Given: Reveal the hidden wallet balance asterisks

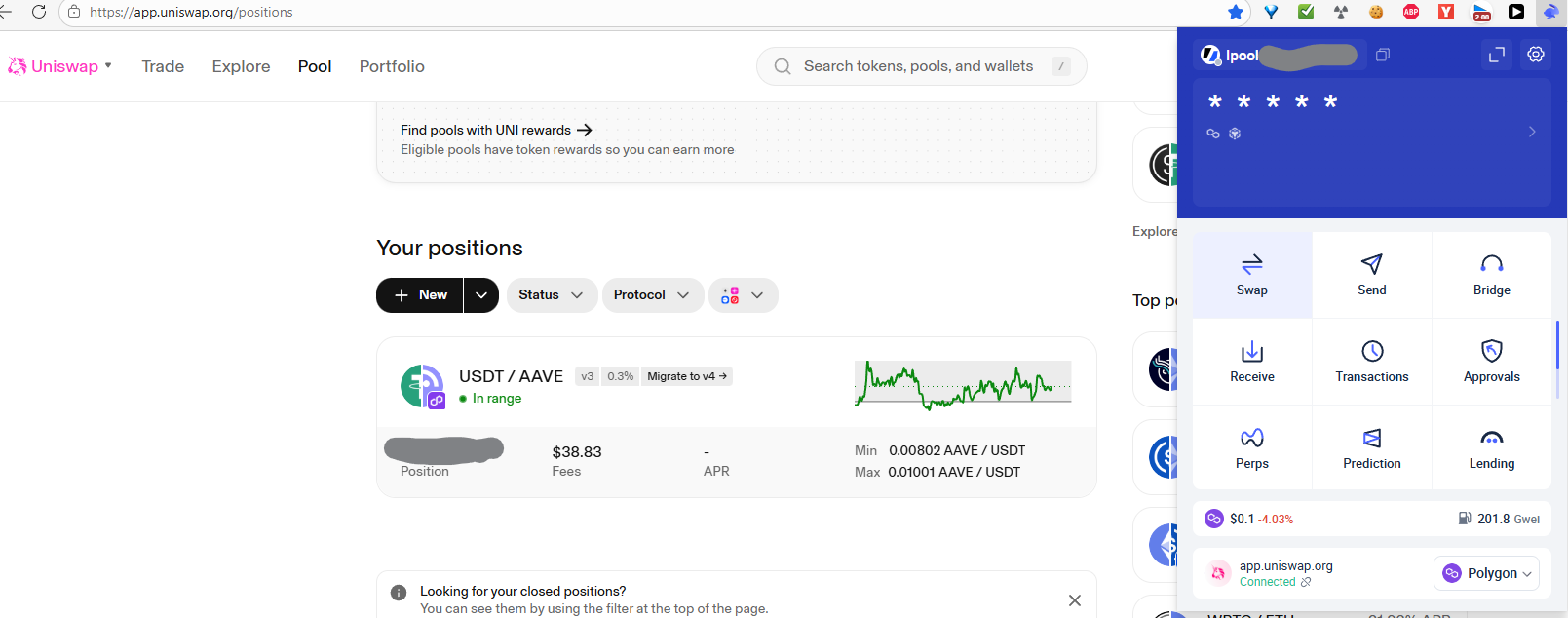Looking at the screenshot, I should tap(1273, 102).
